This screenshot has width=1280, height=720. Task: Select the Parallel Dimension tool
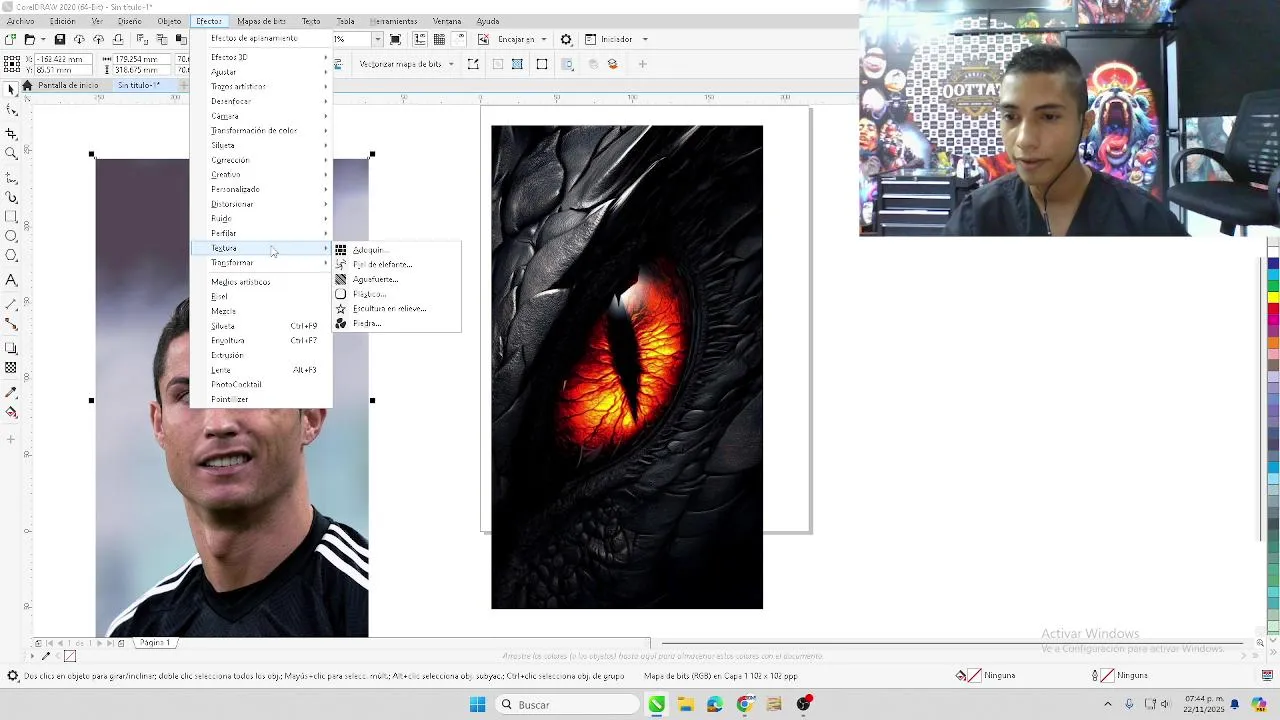[x=11, y=303]
